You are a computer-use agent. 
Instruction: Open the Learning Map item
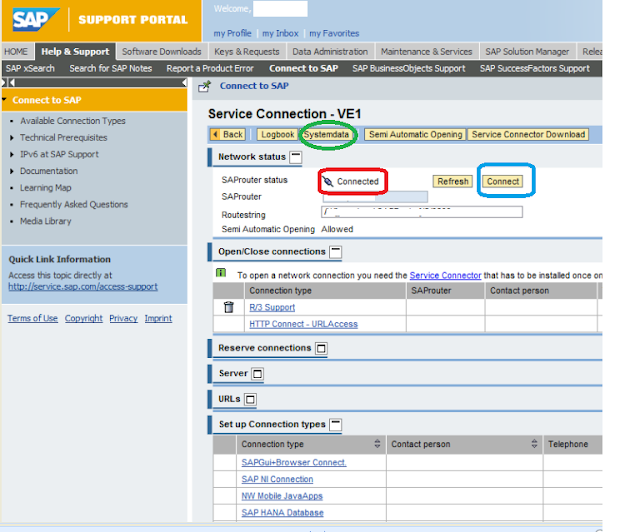point(46,188)
